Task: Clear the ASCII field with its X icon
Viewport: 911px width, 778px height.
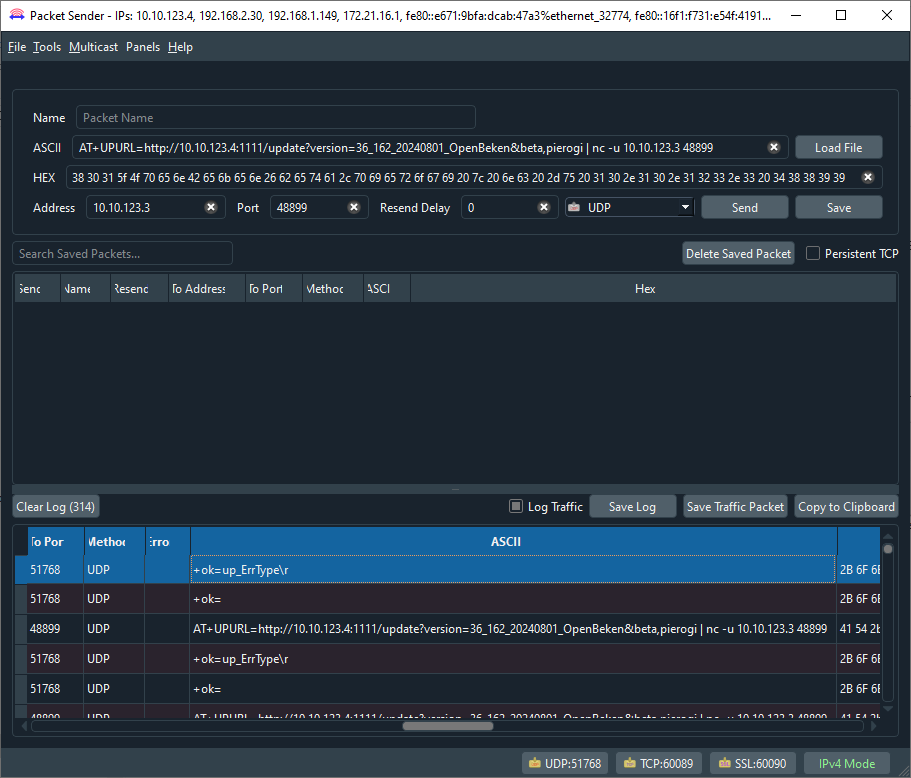Action: [x=773, y=148]
